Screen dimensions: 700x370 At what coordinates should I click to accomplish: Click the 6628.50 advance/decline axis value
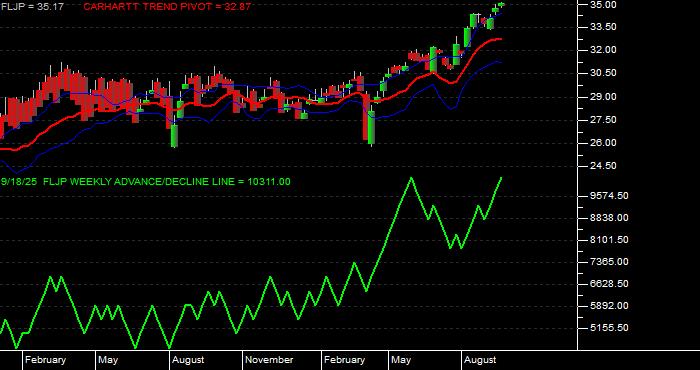(609, 284)
